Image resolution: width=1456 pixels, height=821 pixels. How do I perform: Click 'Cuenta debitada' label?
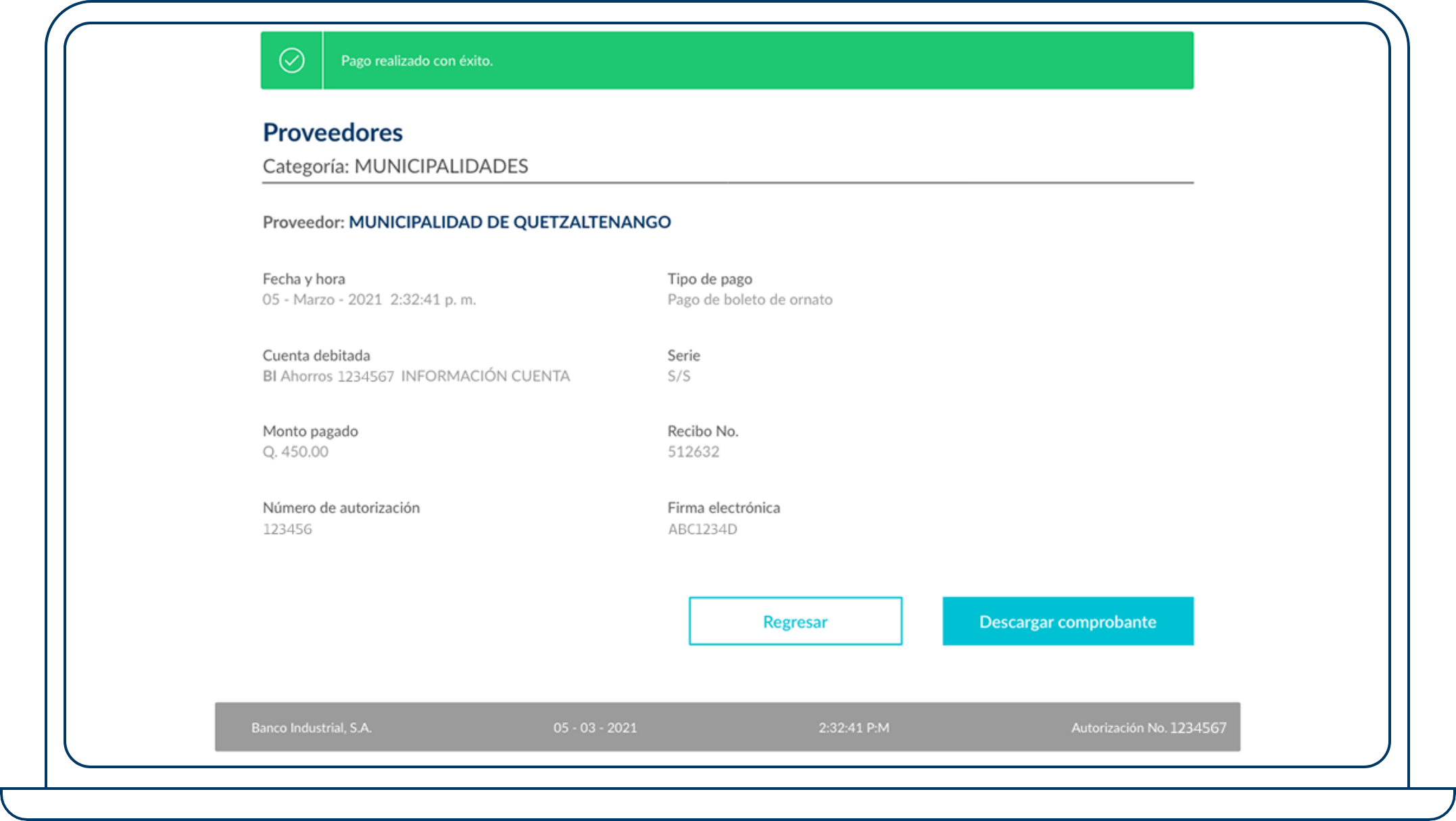click(316, 356)
